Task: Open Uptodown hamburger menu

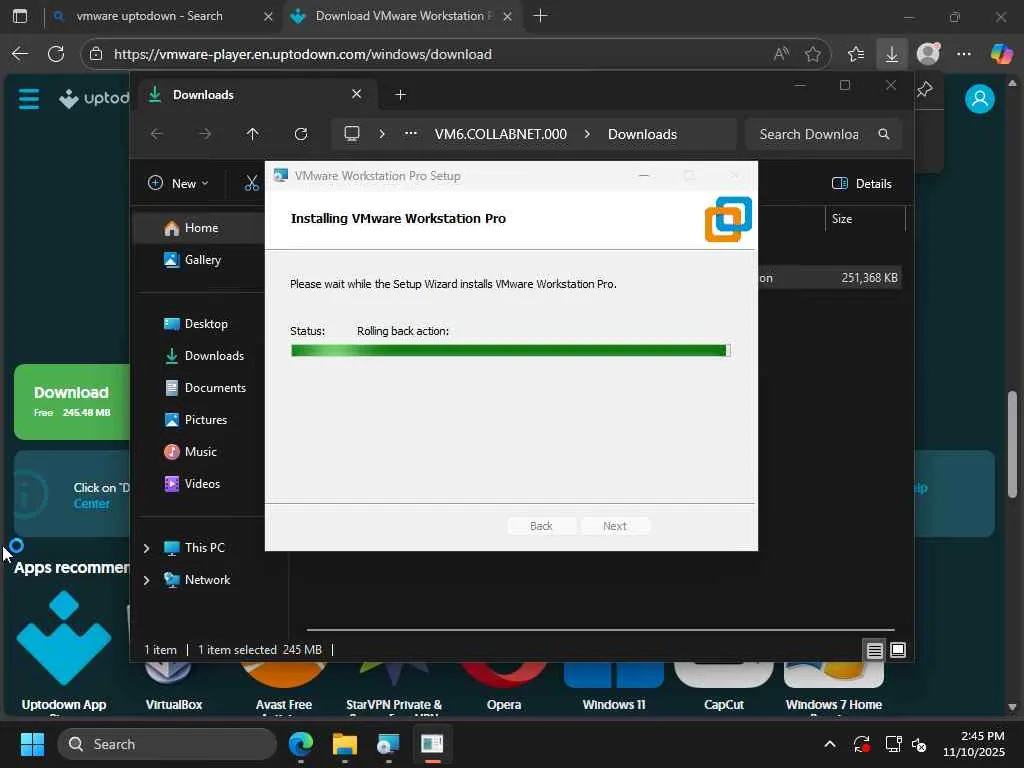Action: pyautogui.click(x=29, y=99)
